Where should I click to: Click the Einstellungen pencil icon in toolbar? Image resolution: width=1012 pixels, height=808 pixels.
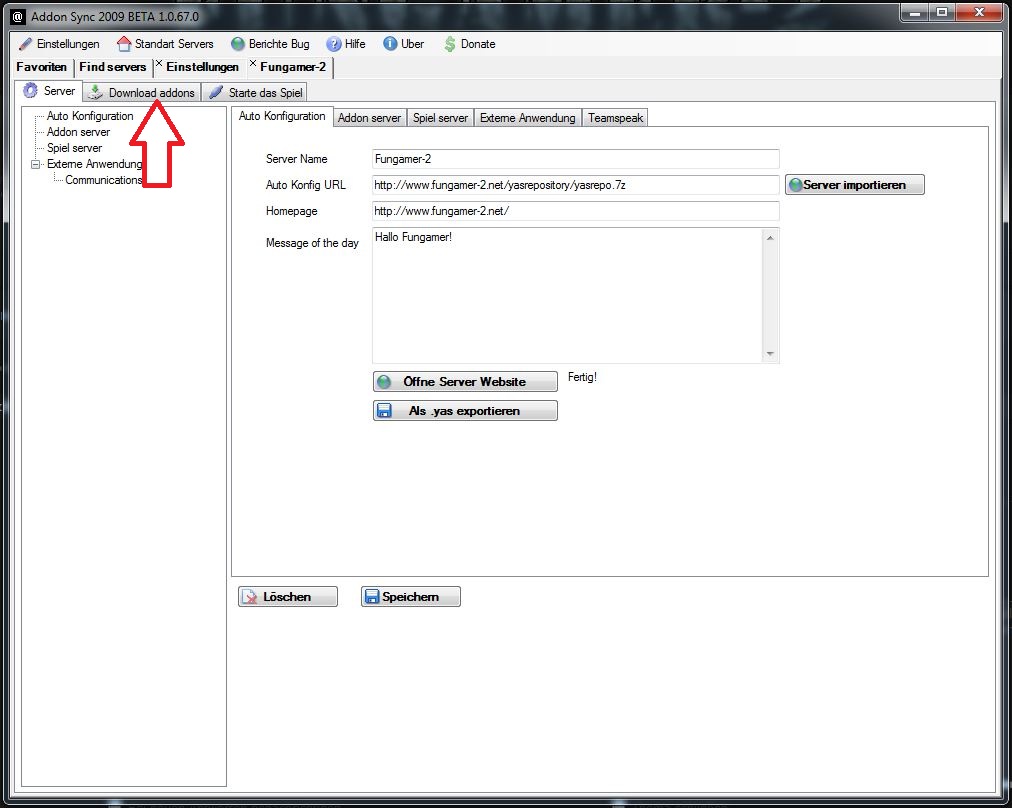pos(26,44)
